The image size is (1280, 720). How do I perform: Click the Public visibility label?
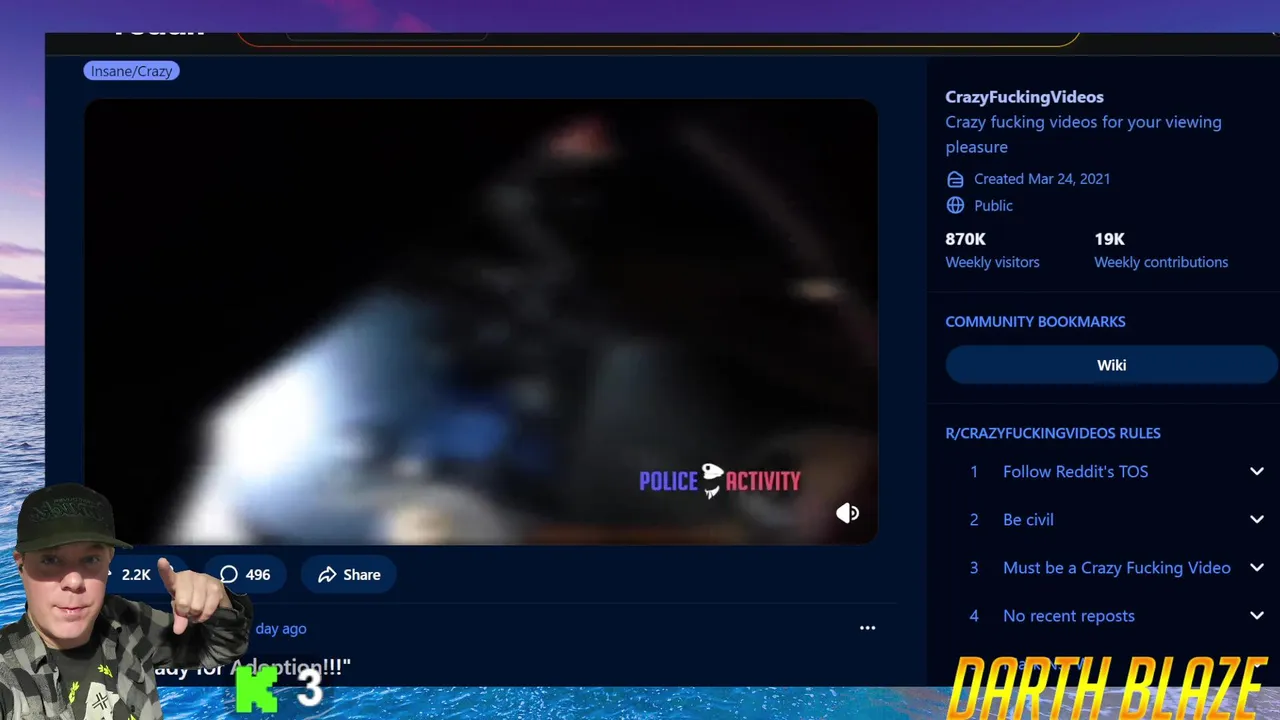[993, 205]
